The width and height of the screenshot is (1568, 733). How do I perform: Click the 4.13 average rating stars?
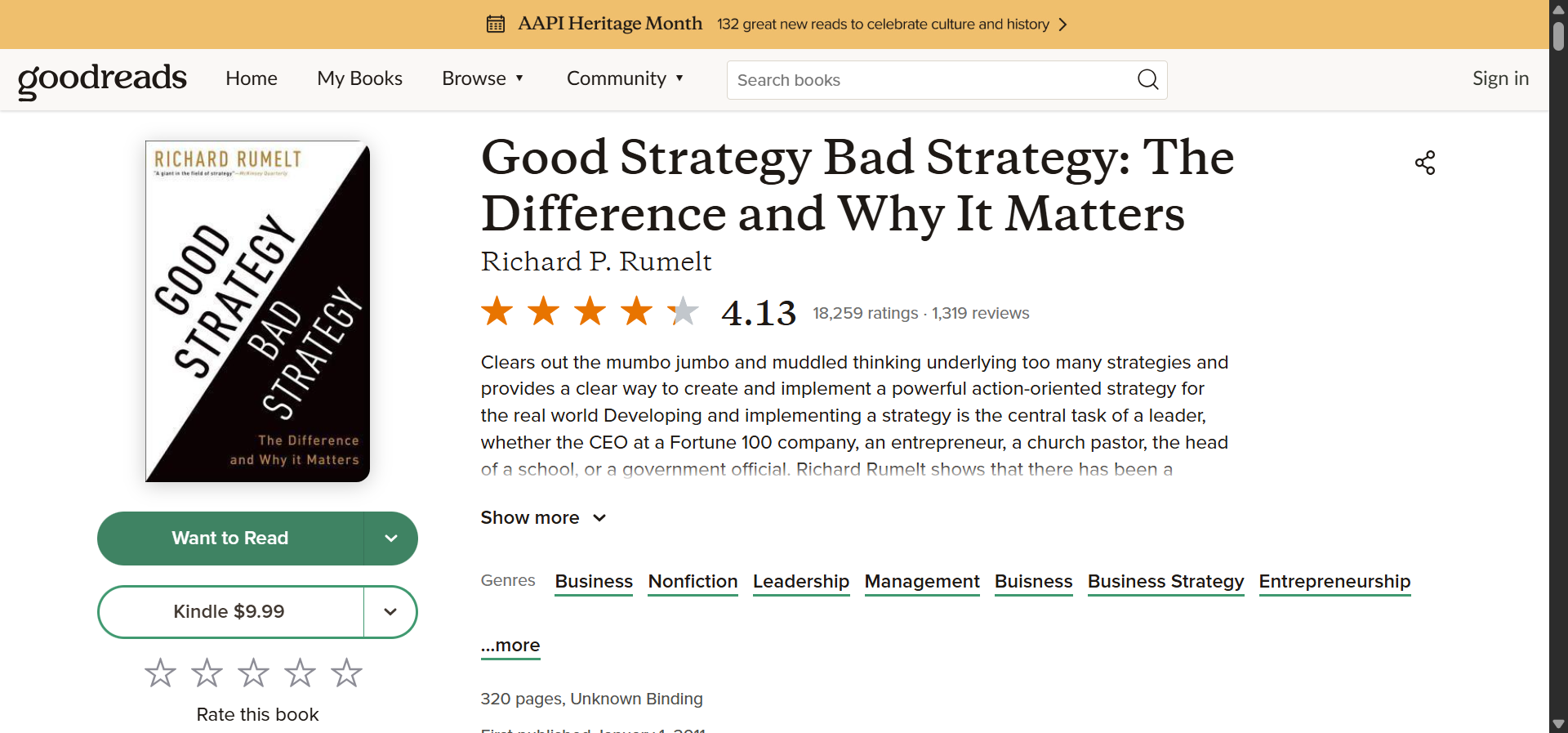590,311
